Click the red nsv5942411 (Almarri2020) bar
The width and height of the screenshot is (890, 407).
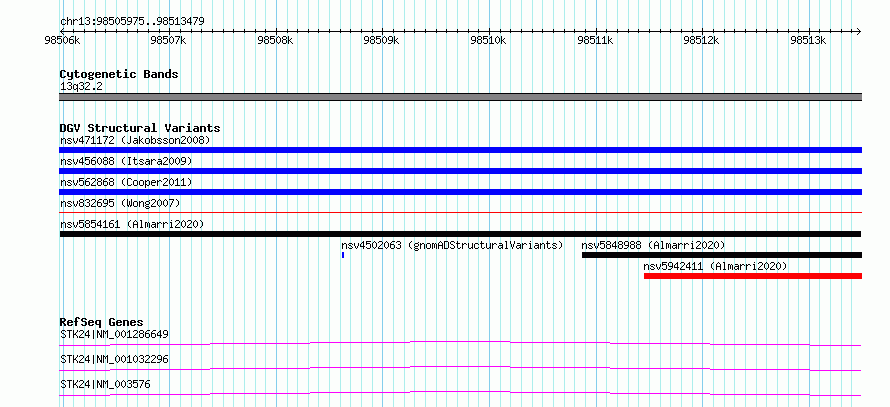click(753, 276)
